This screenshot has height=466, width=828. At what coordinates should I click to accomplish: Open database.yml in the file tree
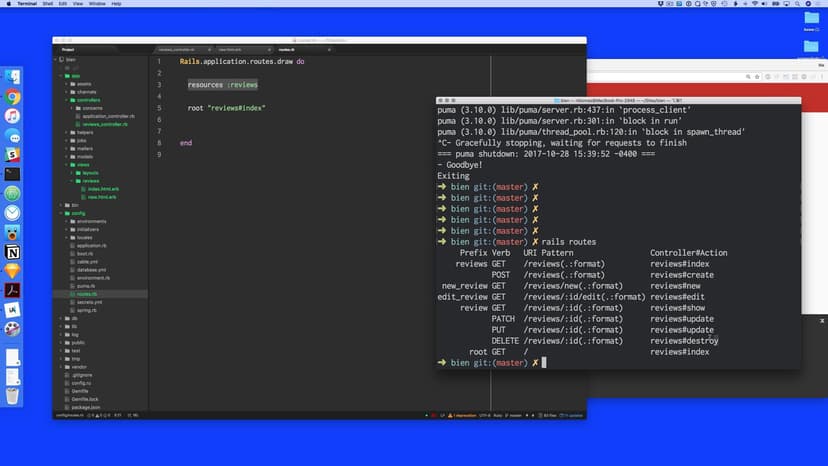tap(92, 270)
